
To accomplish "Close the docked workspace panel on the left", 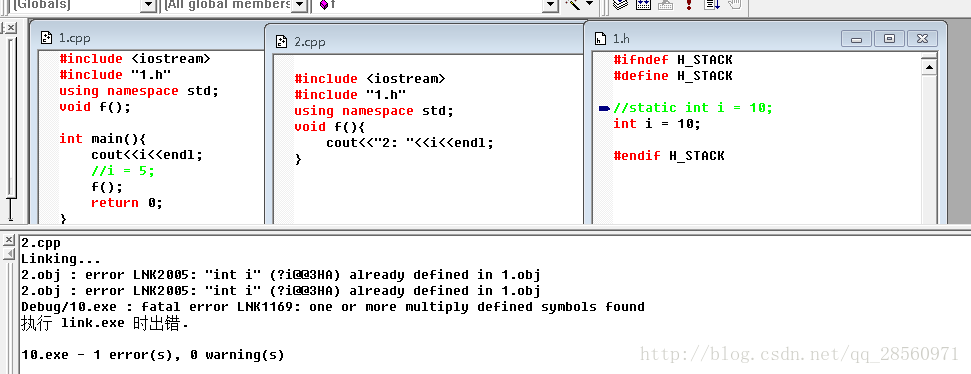I will 12,28.
